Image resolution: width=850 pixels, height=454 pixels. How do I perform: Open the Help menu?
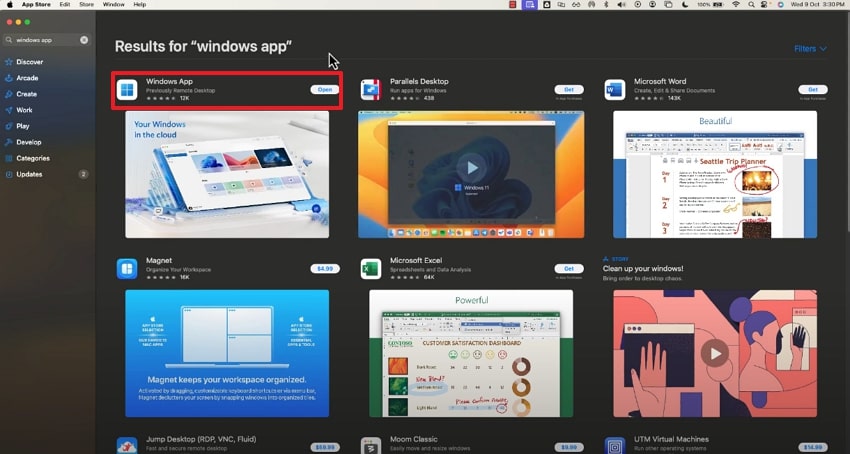[x=140, y=4]
